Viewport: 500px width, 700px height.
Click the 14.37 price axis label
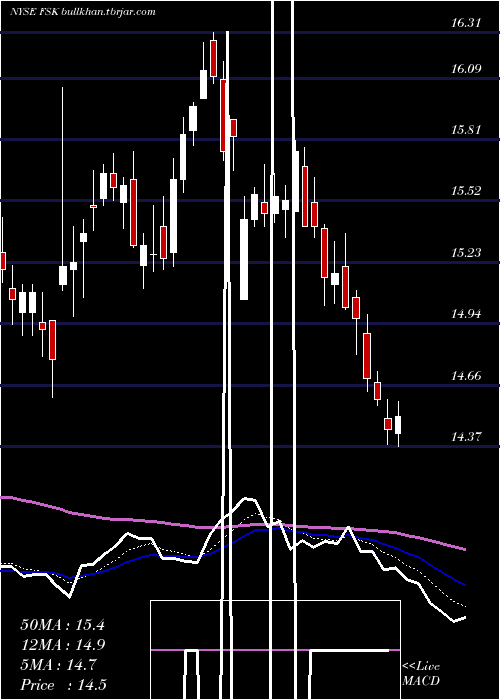click(x=466, y=436)
